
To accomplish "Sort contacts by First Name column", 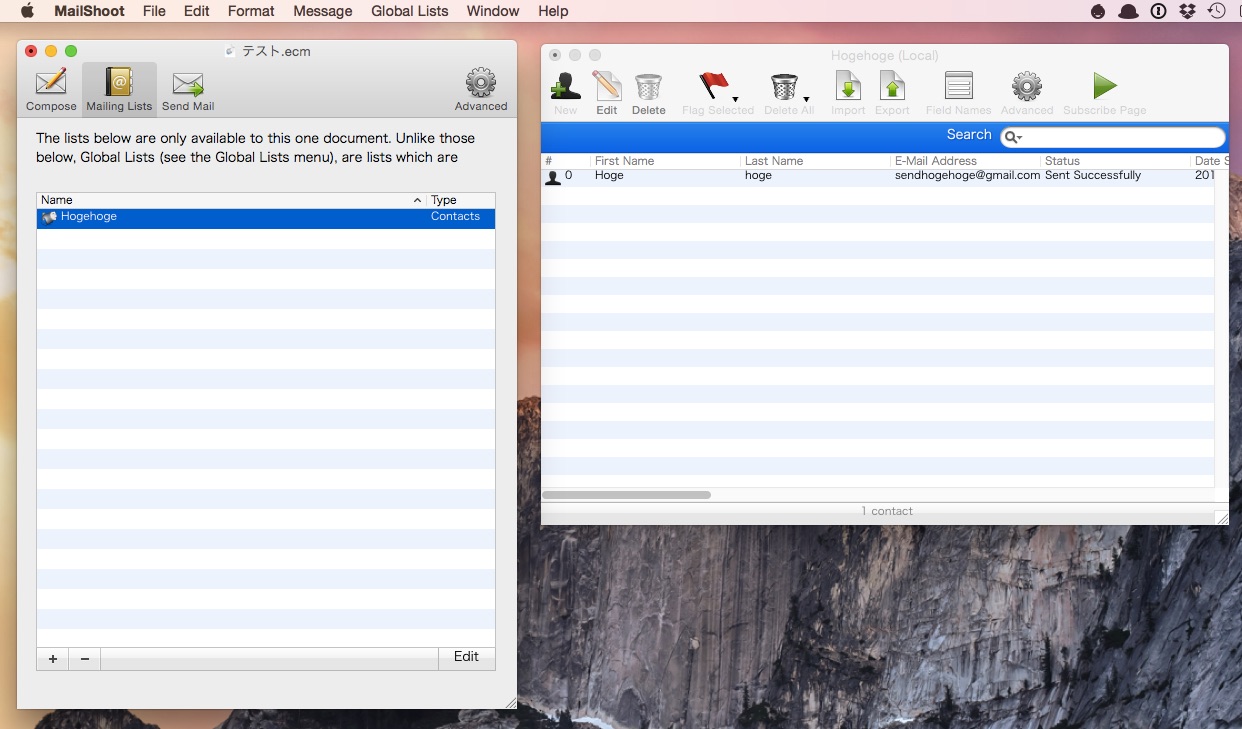I will tap(665, 161).
